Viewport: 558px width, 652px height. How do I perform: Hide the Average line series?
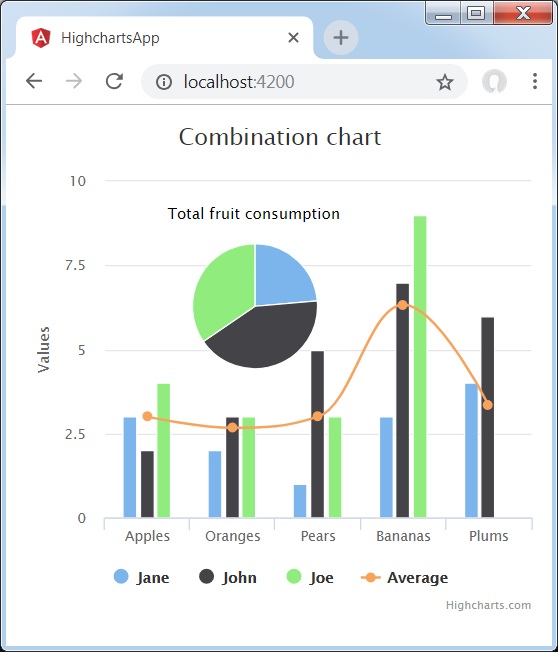click(405, 577)
